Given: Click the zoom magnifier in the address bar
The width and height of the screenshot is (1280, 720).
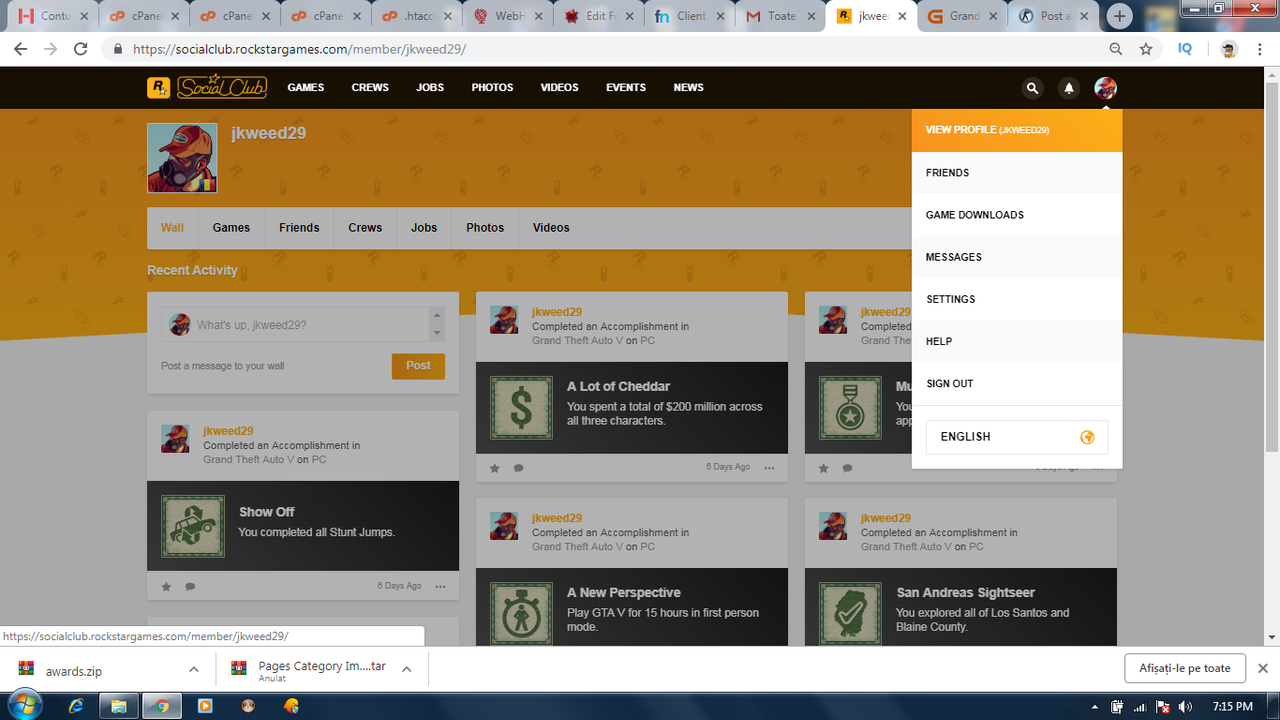Looking at the screenshot, I should [1116, 49].
